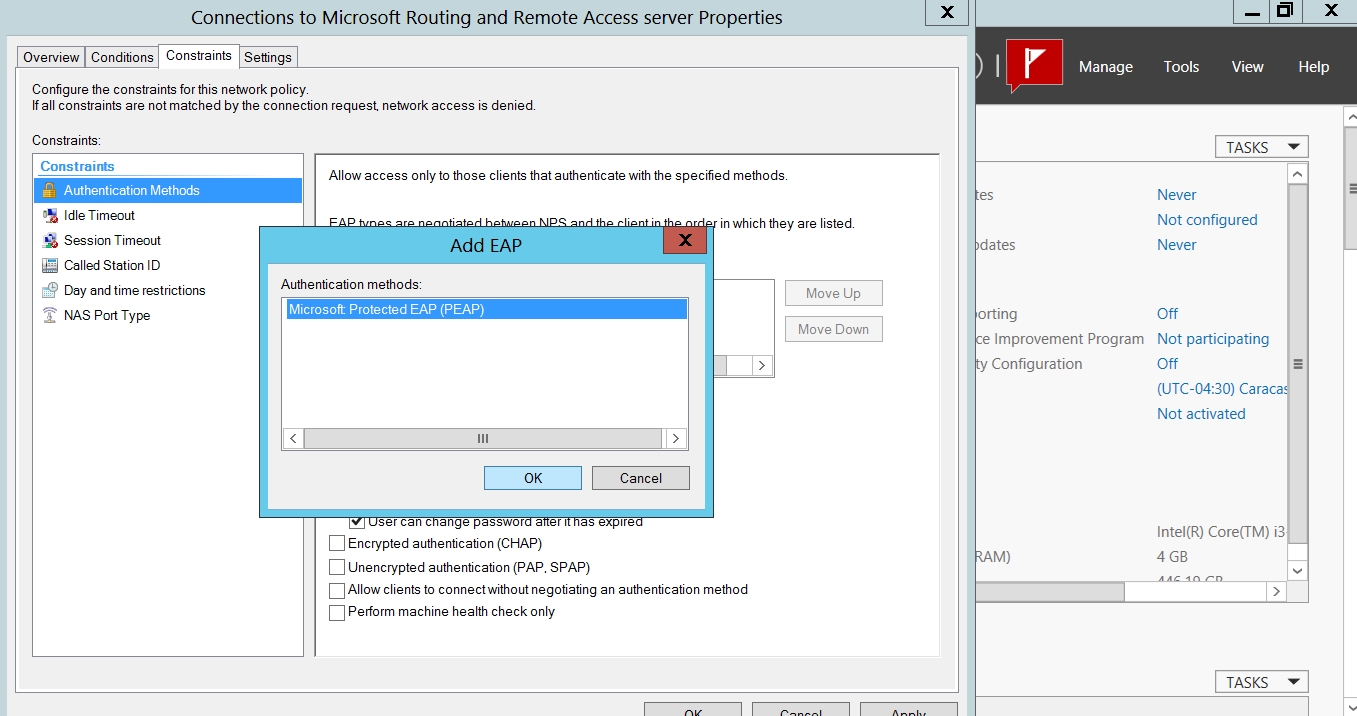Click Cancel in Add EAP dialog

(x=640, y=478)
